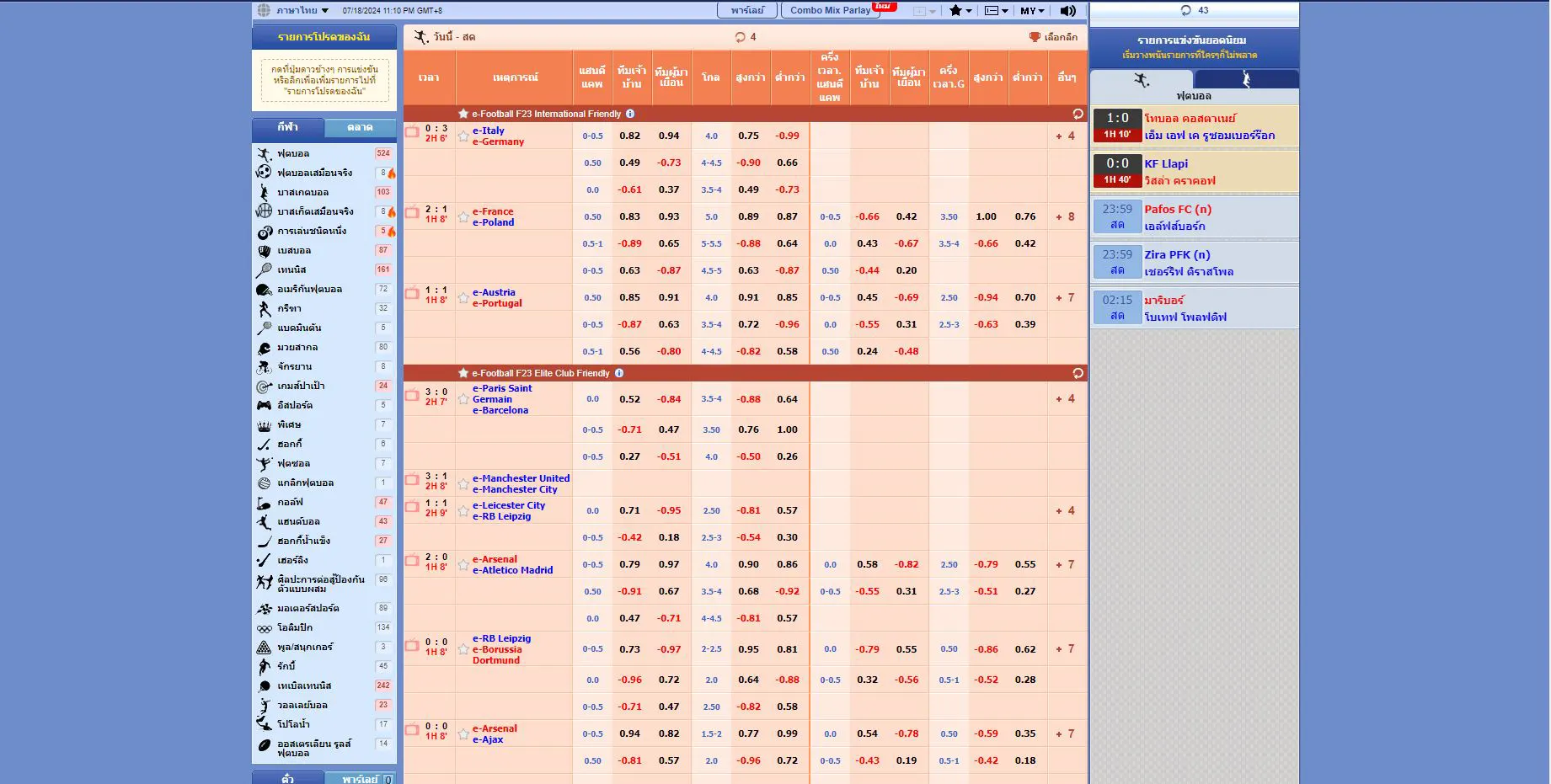Star the e-Italy vs e-Germany match
This screenshot has height=784, width=1551.
click(463, 136)
